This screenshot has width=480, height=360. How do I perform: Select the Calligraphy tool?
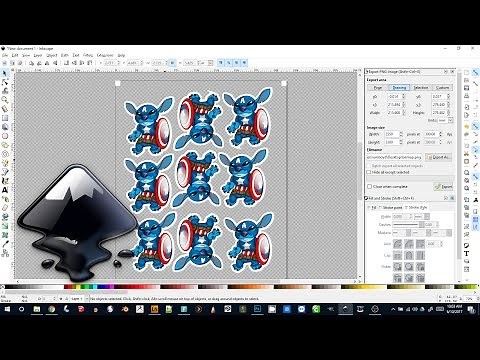coord(5,181)
